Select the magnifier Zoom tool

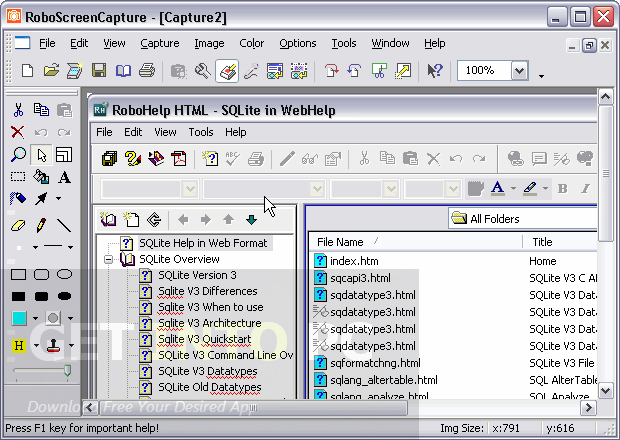click(18, 155)
